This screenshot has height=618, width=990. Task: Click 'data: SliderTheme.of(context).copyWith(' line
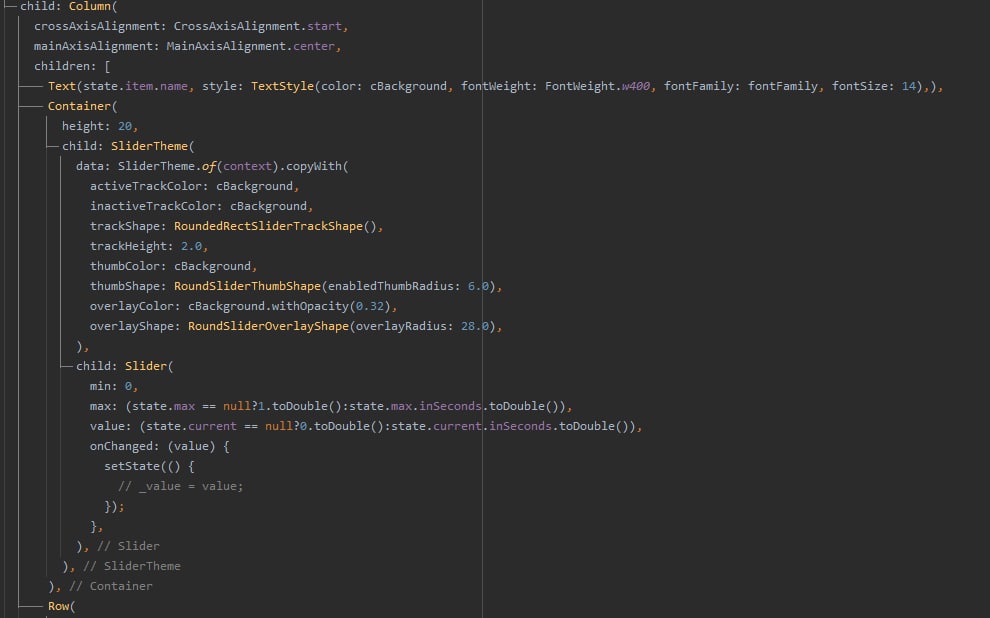(x=212, y=166)
